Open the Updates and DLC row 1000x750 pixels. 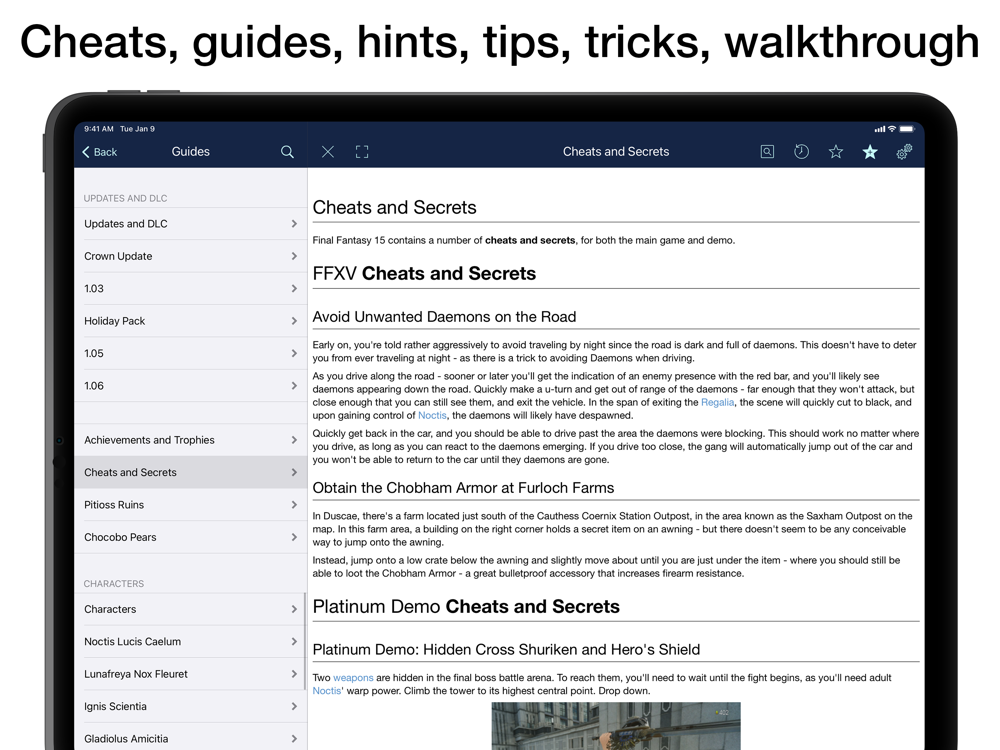[191, 224]
